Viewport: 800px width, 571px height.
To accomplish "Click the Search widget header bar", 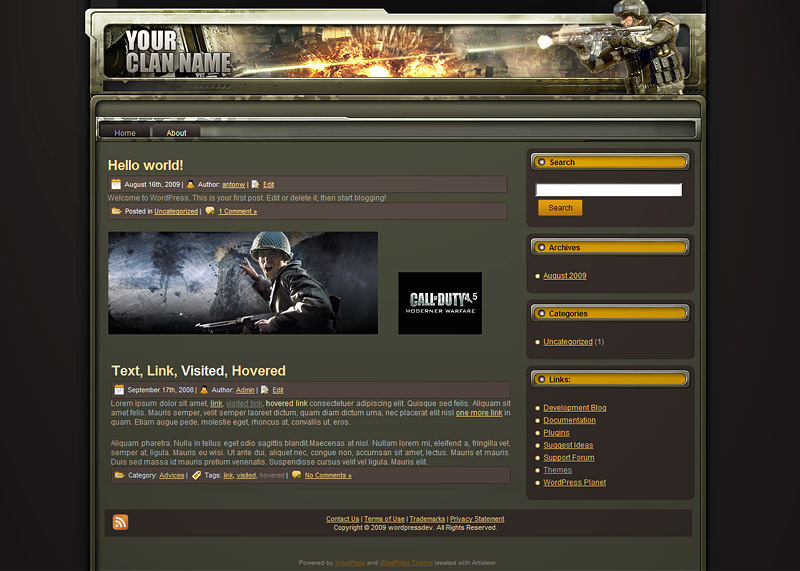I will tap(610, 162).
